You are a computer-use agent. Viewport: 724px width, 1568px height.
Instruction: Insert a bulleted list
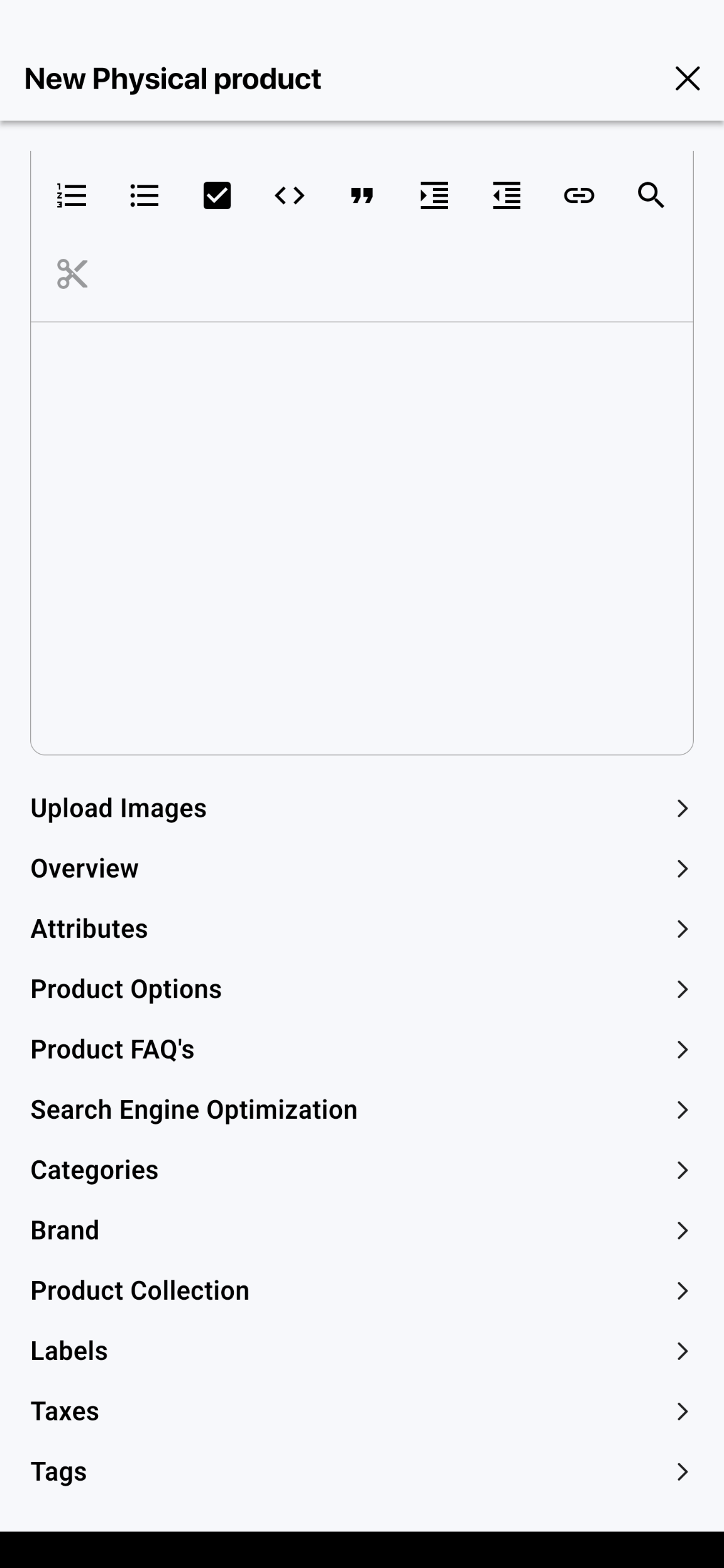pos(145,195)
